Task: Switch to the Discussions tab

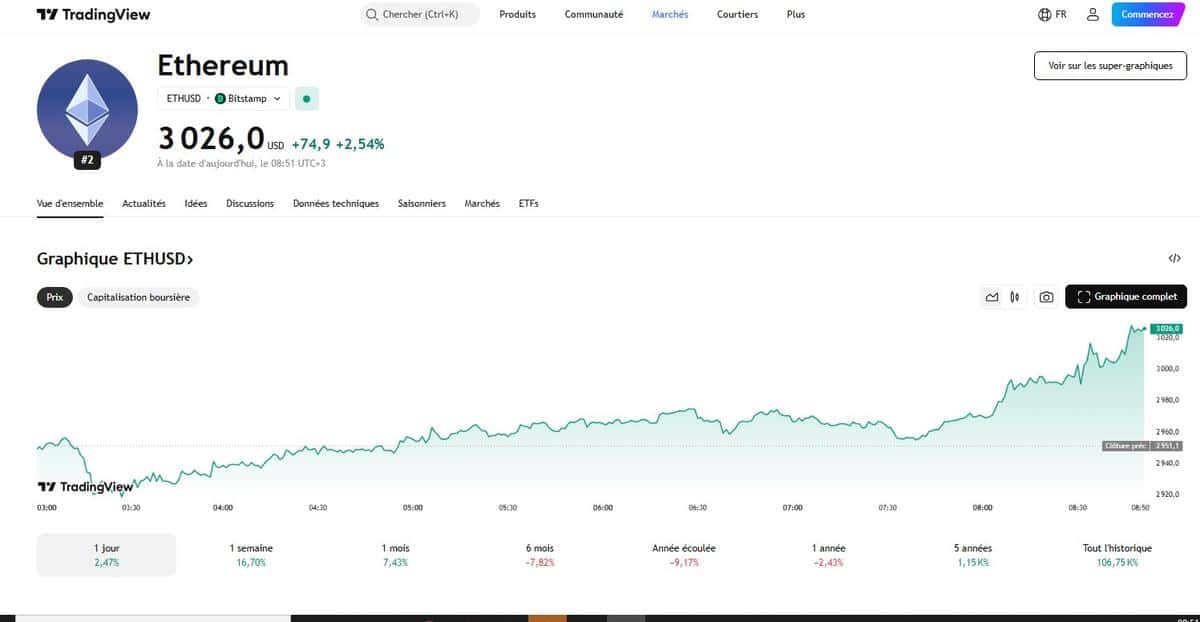Action: point(250,203)
